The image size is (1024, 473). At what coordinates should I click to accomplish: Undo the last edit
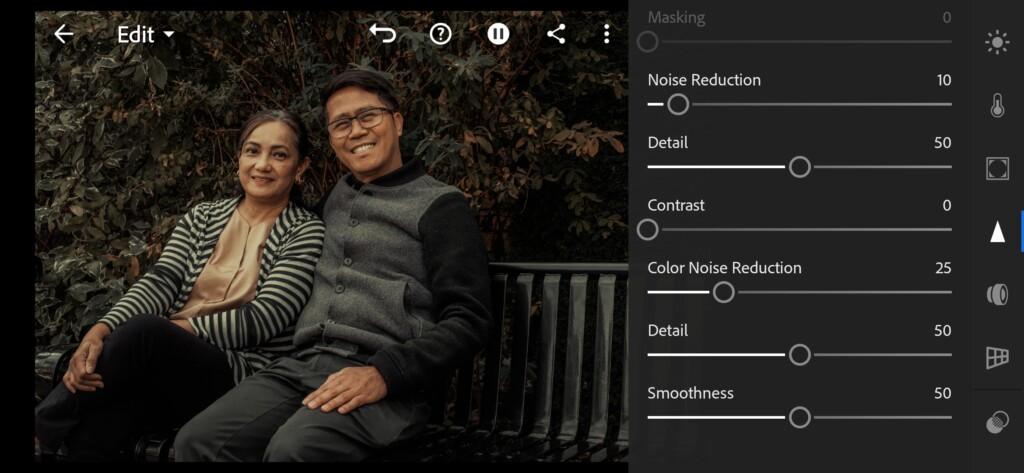coord(383,33)
